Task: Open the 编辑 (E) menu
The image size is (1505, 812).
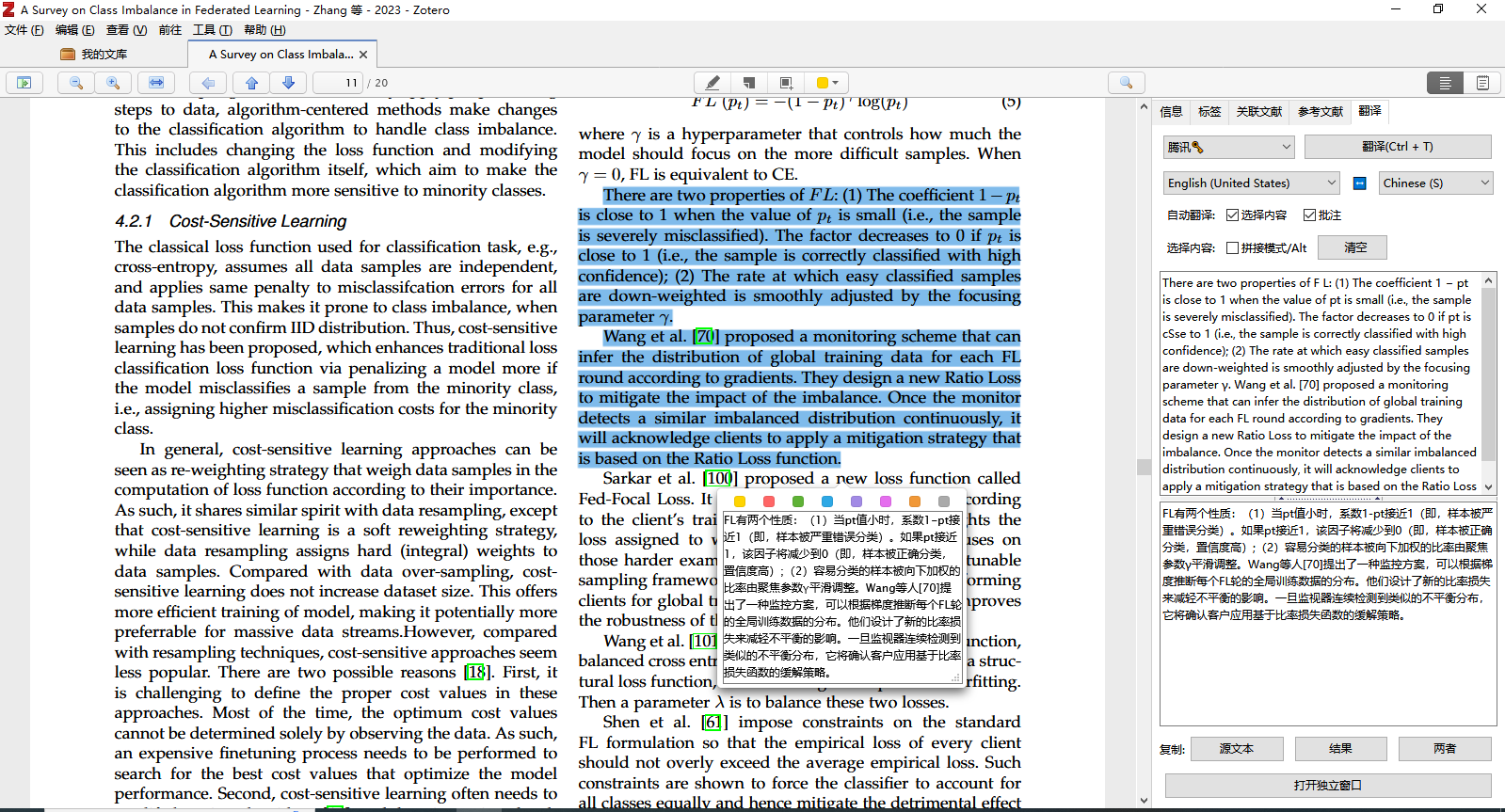Action: pos(75,30)
